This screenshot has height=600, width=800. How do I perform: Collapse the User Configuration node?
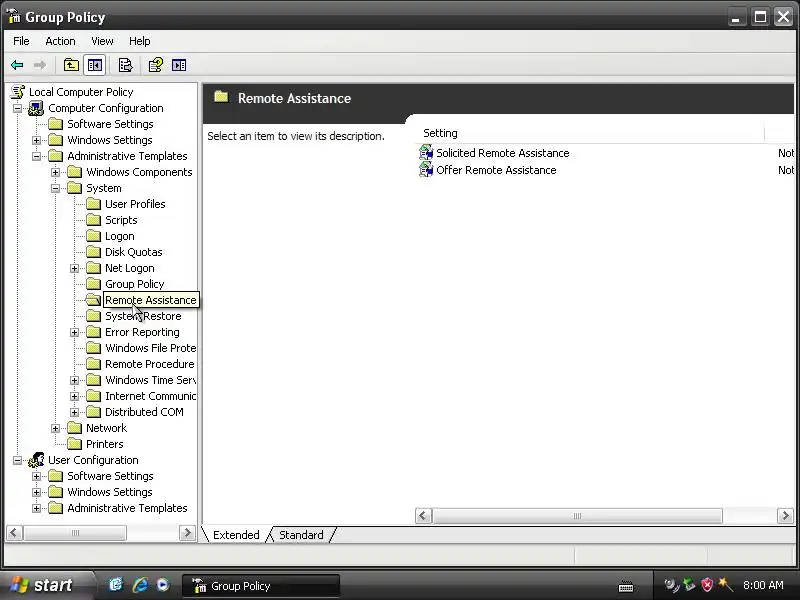click(x=17, y=460)
